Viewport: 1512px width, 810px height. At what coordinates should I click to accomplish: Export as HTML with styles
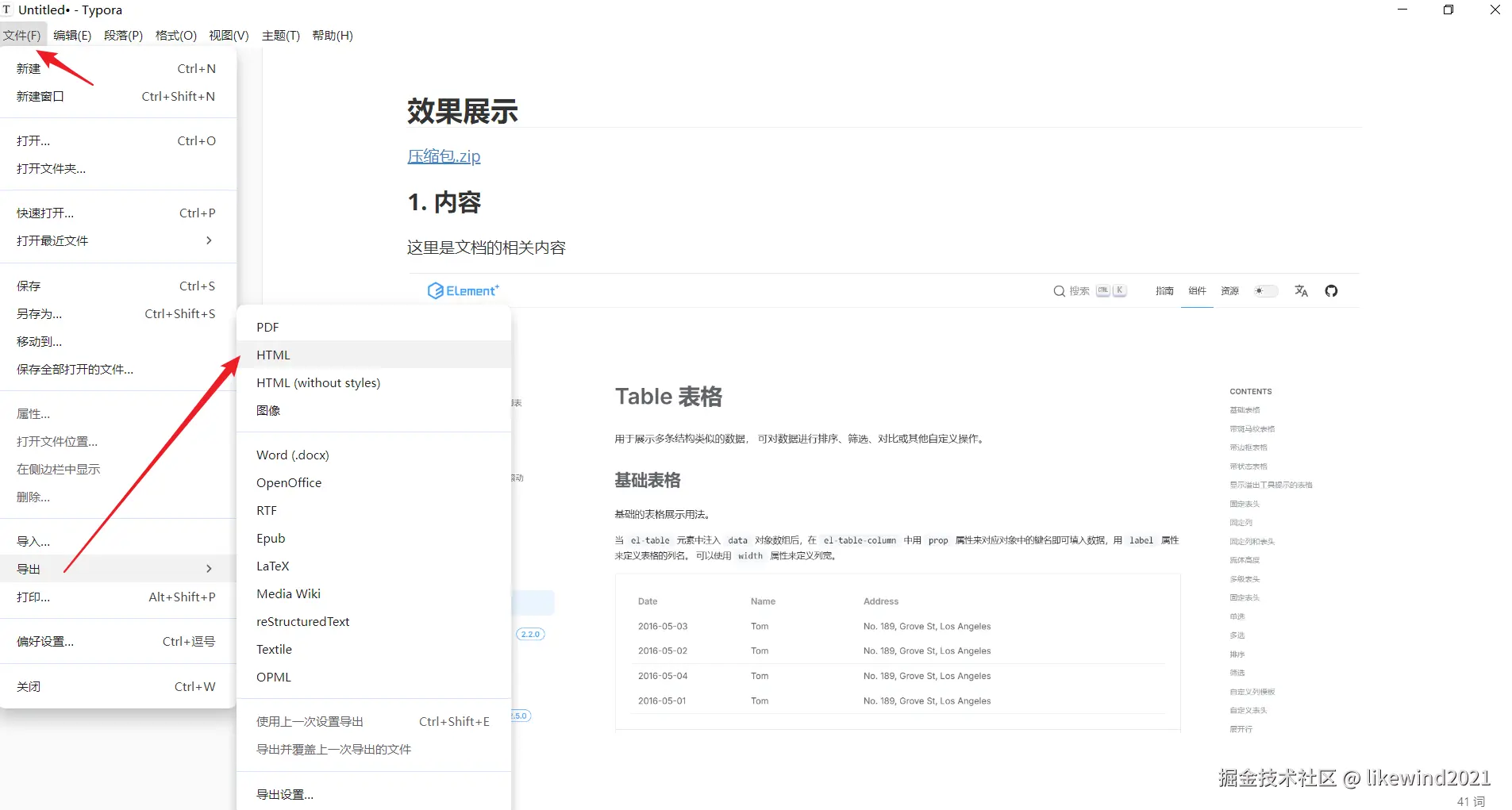[374, 355]
